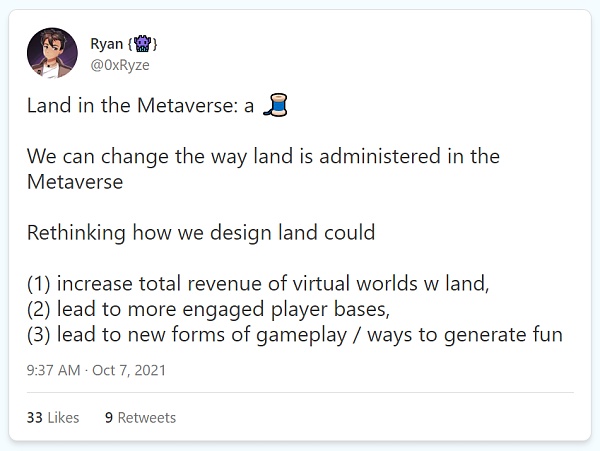
Task: Open the 9:37 AM timestamp link
Action: coord(53,370)
